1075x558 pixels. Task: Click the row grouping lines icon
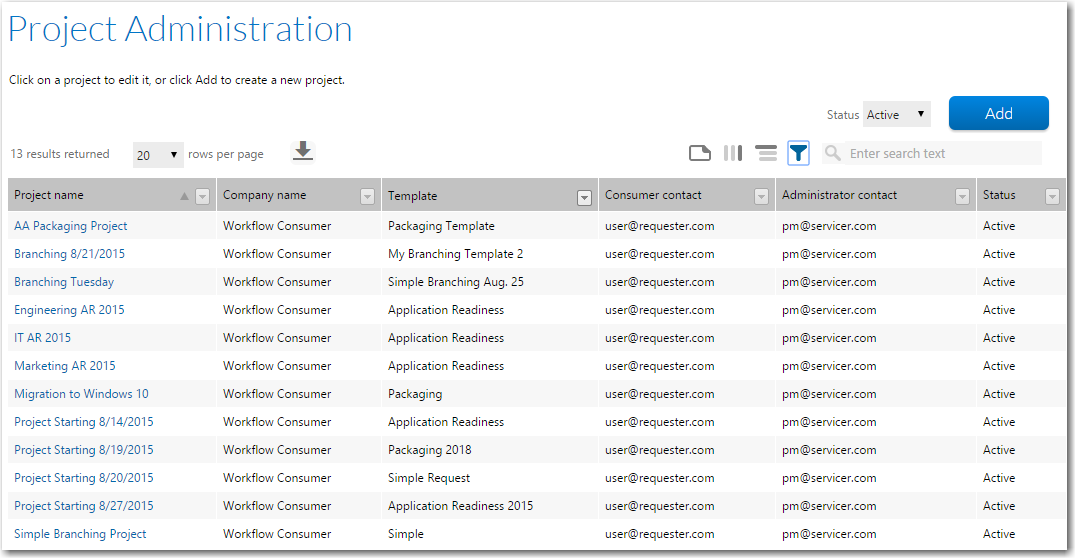click(766, 153)
